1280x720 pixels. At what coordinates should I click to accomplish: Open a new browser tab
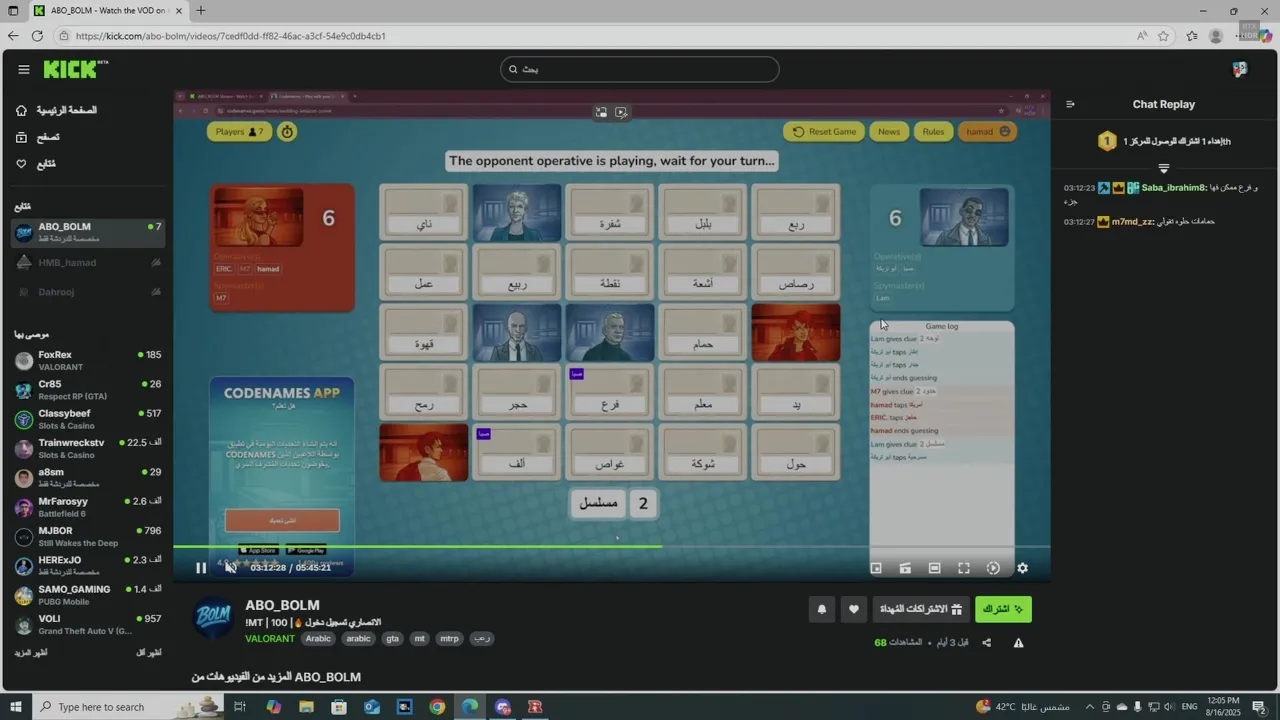click(x=201, y=11)
